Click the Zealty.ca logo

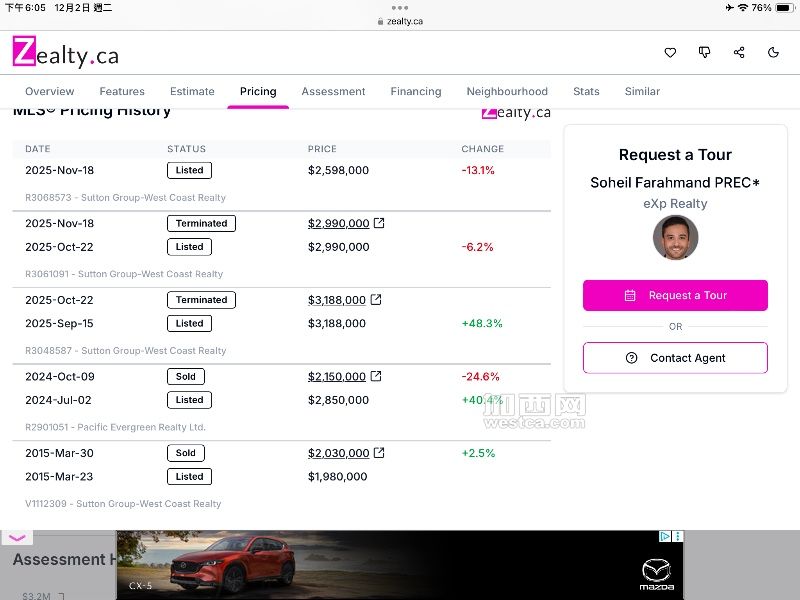[65, 52]
